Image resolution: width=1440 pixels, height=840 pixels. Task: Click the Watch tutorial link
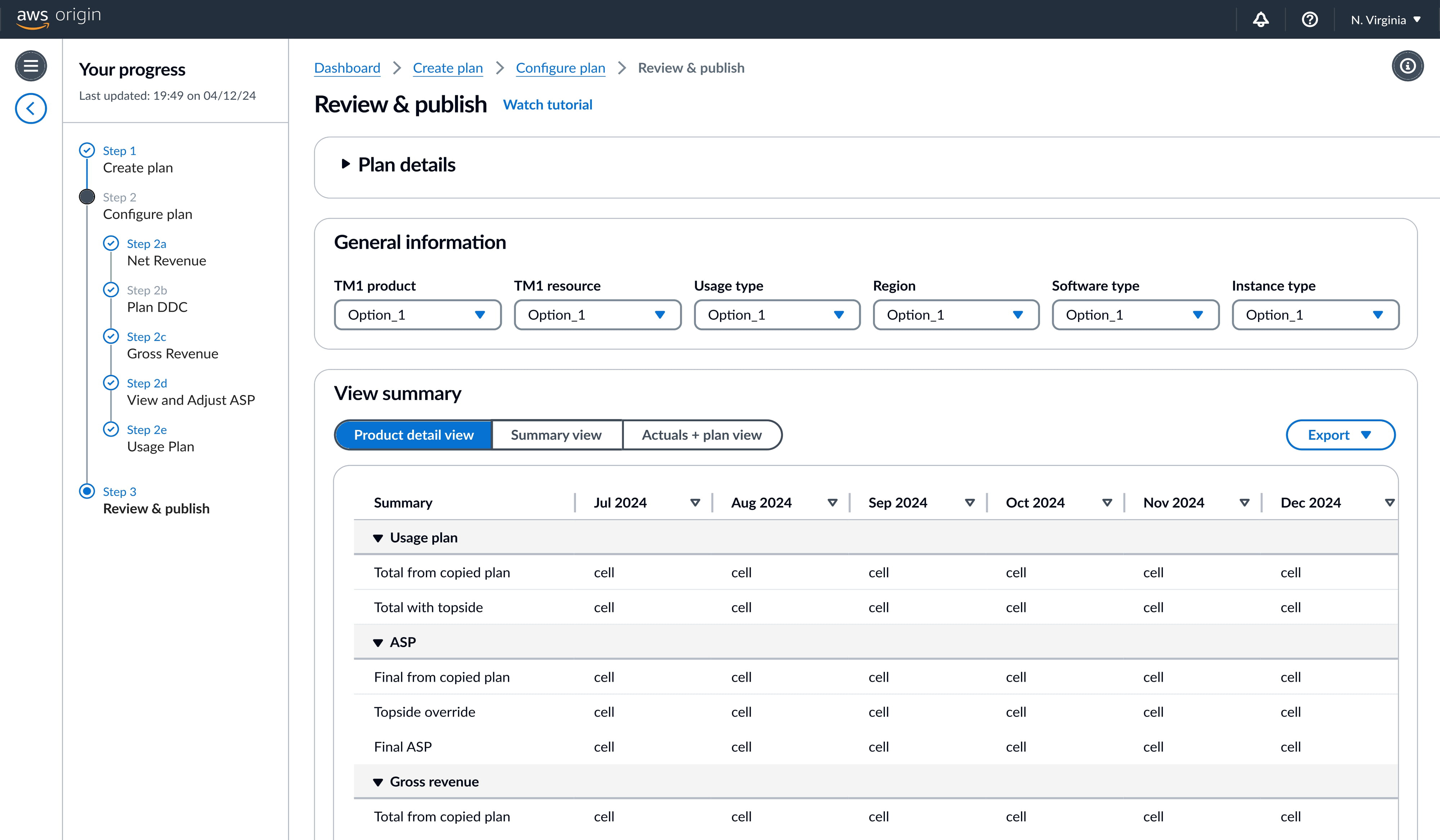tap(548, 105)
